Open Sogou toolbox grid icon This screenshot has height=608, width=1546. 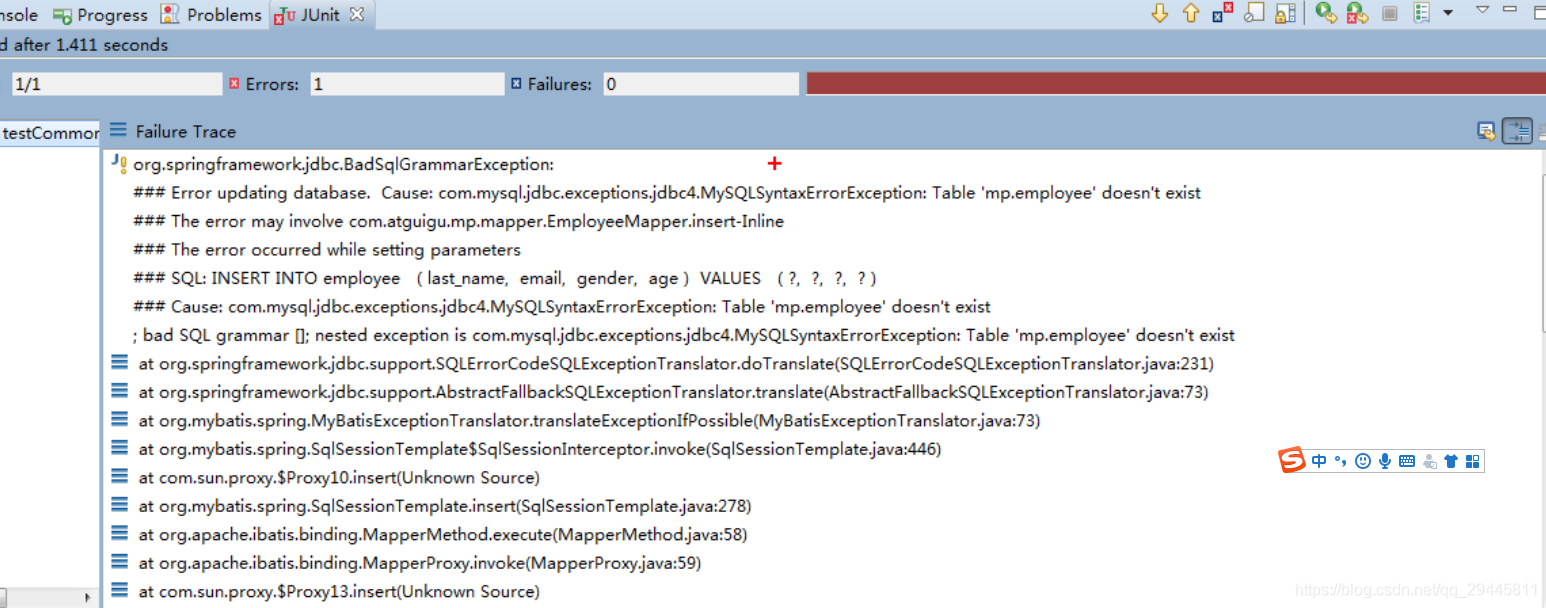tap(1472, 461)
